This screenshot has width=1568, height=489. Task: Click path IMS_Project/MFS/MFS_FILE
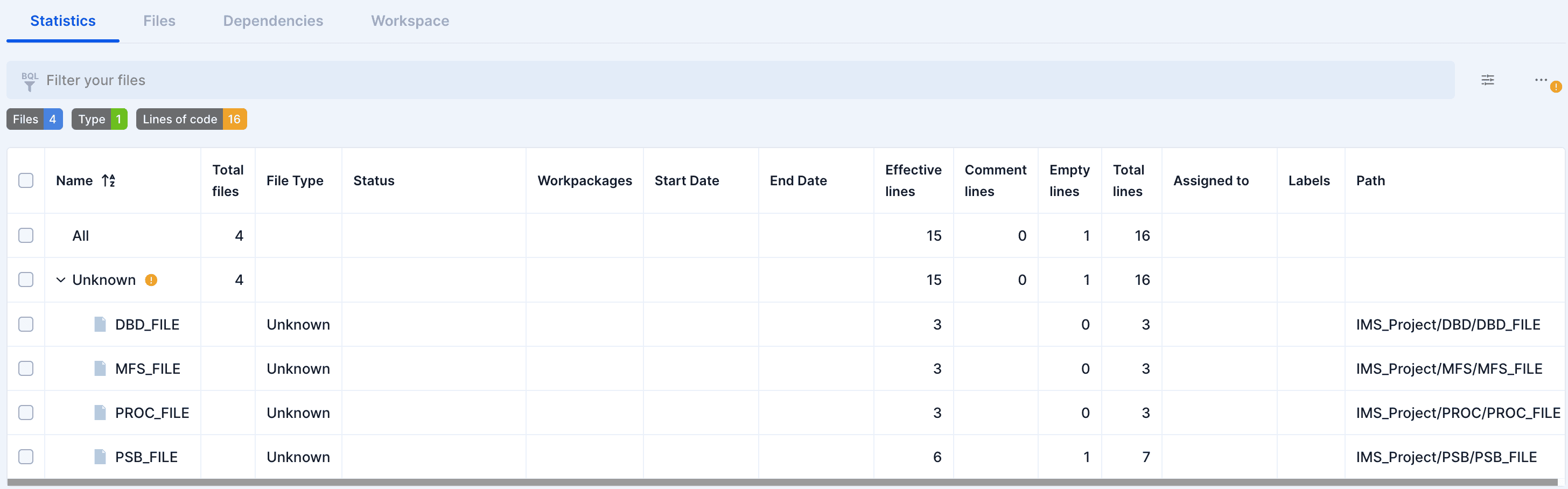coord(1450,368)
